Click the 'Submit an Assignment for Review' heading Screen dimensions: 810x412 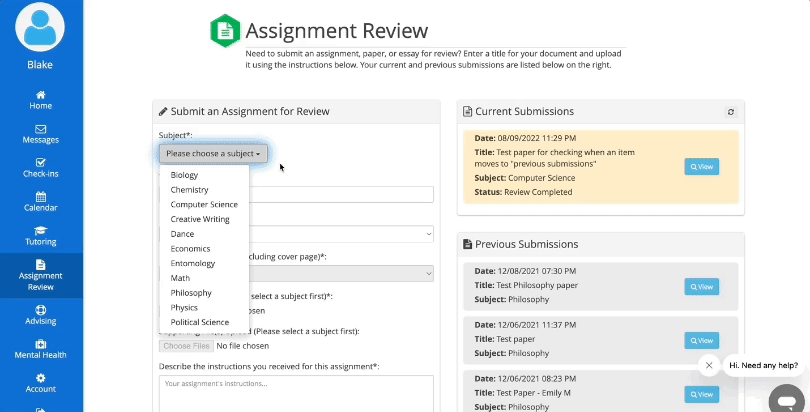tap(250, 112)
